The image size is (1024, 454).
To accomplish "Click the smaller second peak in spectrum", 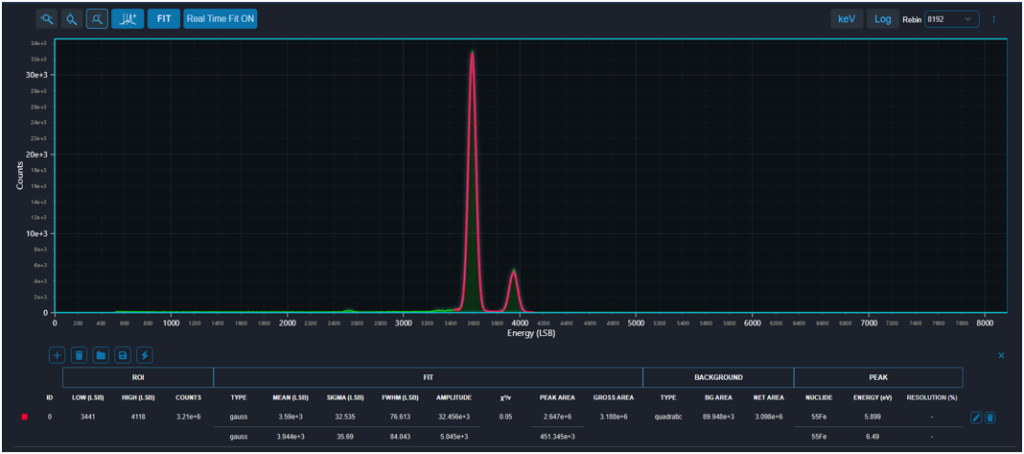I will [514, 291].
